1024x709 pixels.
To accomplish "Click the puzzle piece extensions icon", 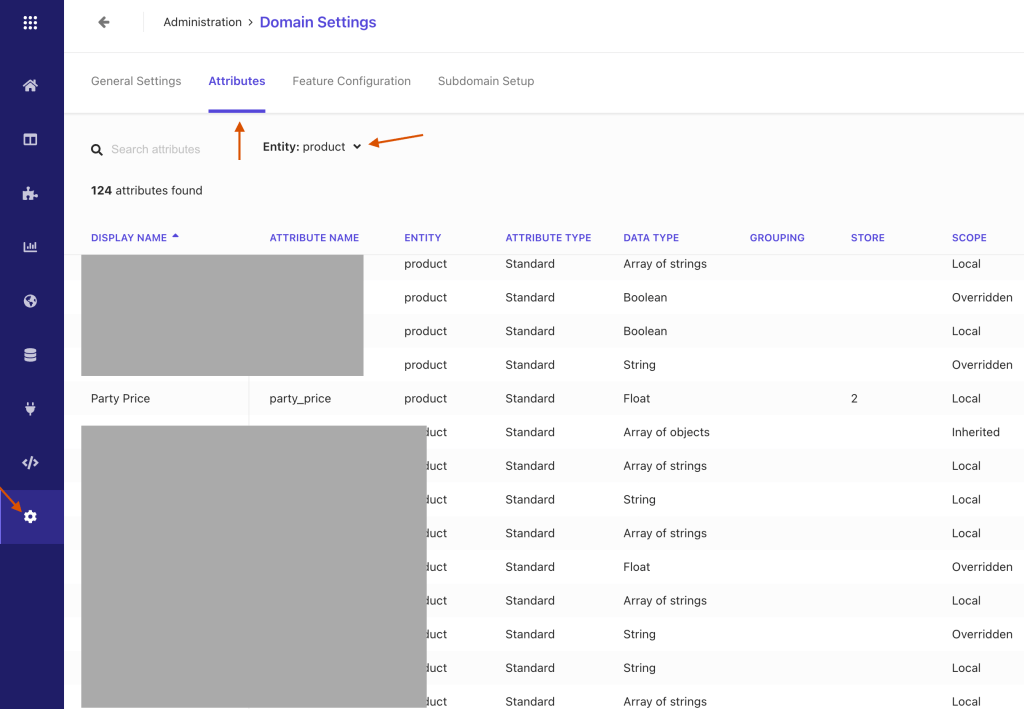I will pyautogui.click(x=30, y=194).
